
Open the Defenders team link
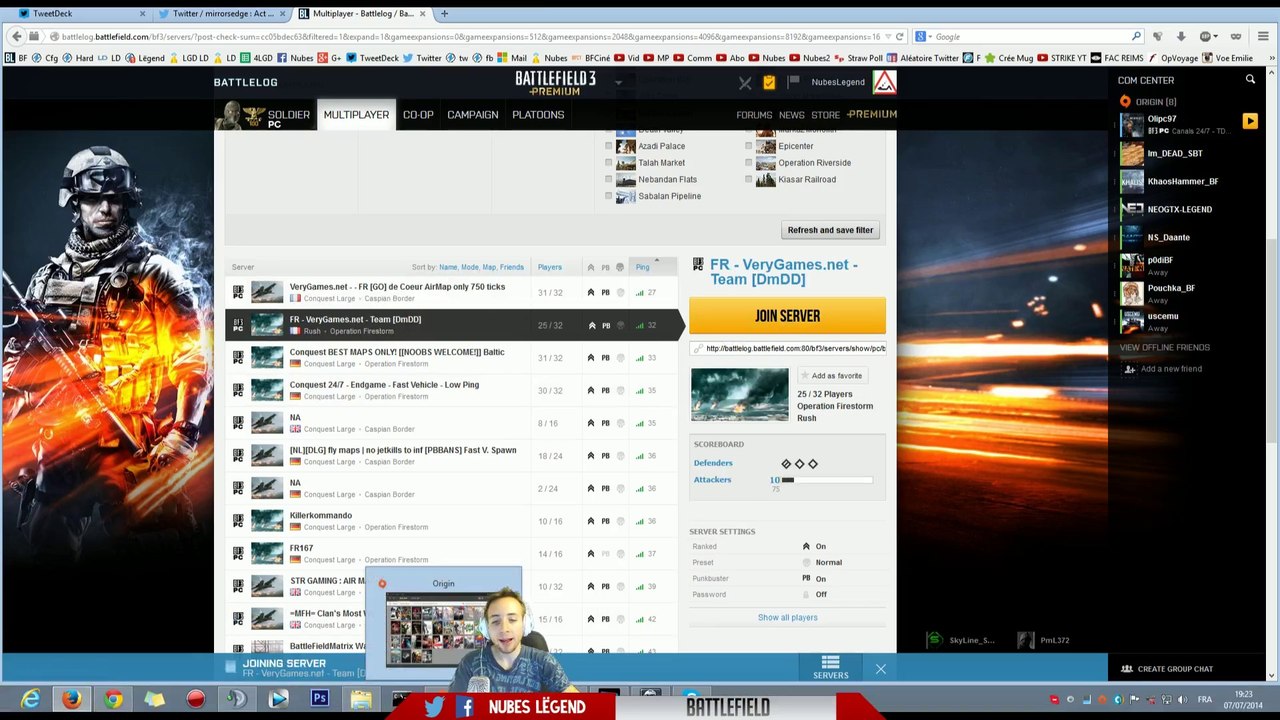(713, 463)
